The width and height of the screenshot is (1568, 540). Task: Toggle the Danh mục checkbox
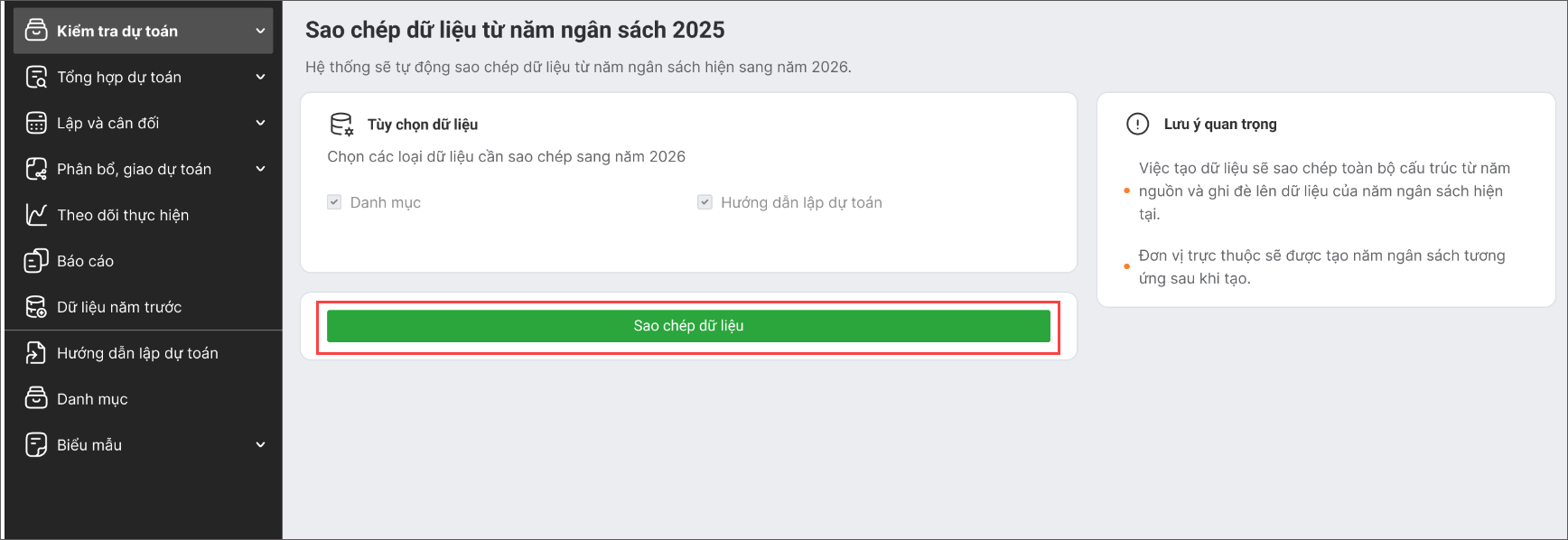(x=334, y=202)
